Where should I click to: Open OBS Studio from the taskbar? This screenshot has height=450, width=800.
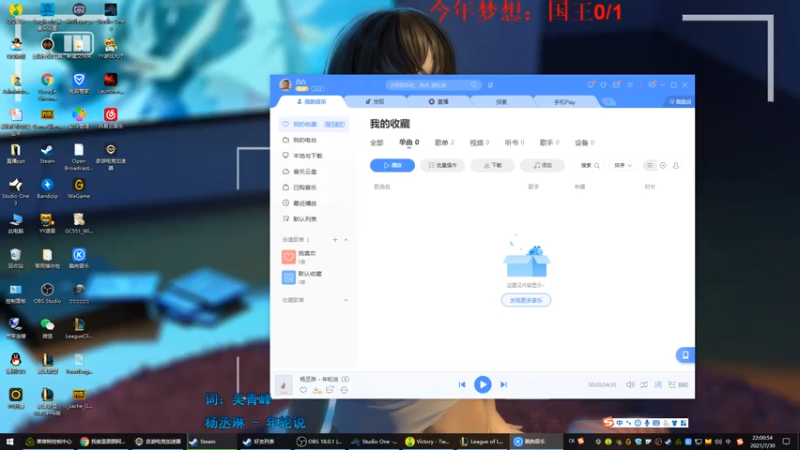[x=320, y=442]
